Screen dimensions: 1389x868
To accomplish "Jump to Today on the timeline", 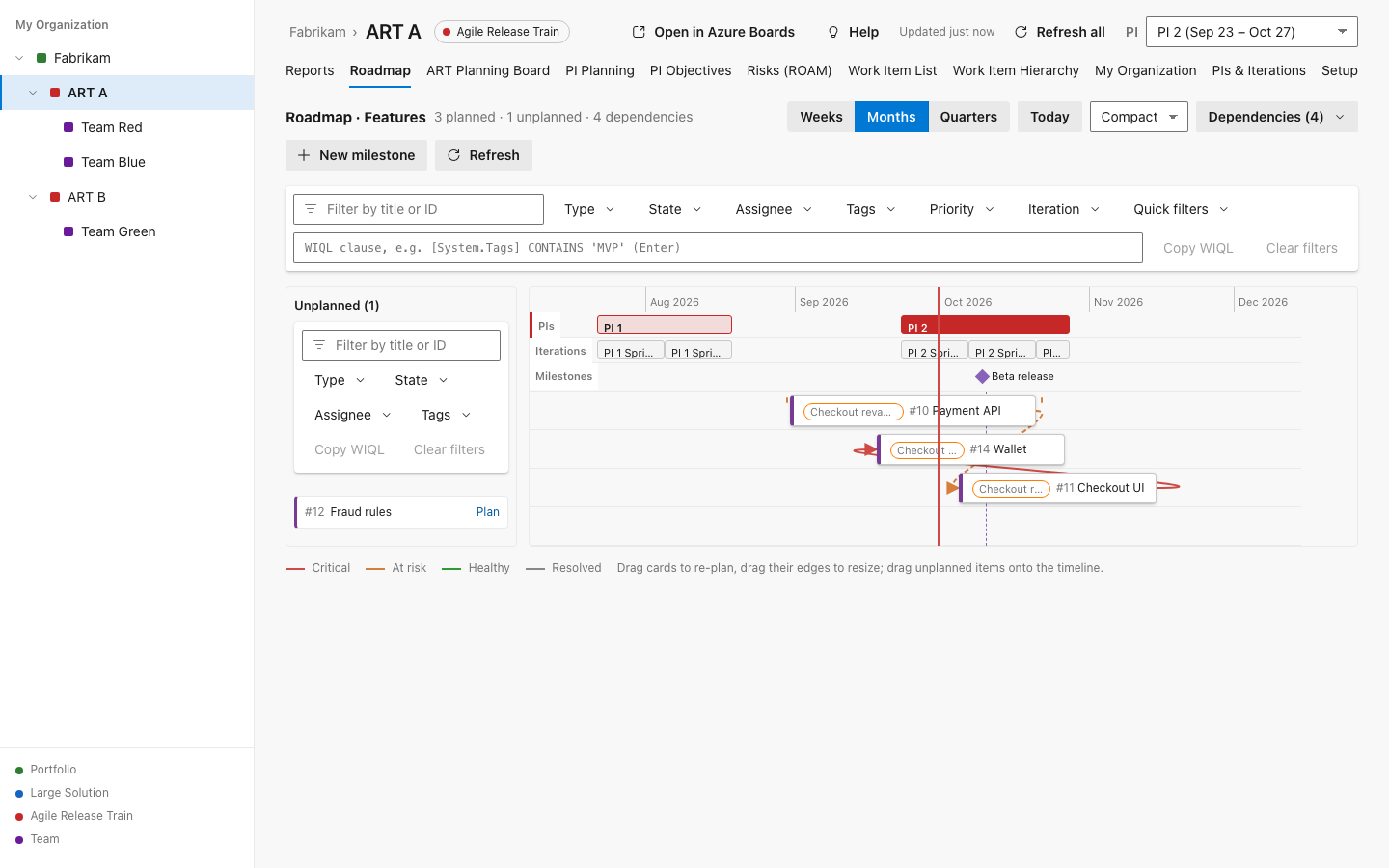I will [x=1049, y=117].
